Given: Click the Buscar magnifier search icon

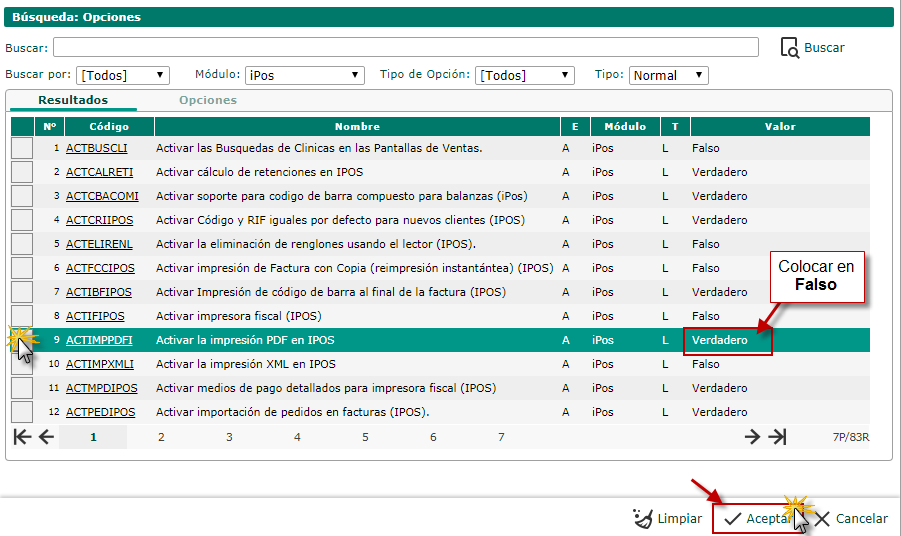Looking at the screenshot, I should [x=789, y=47].
